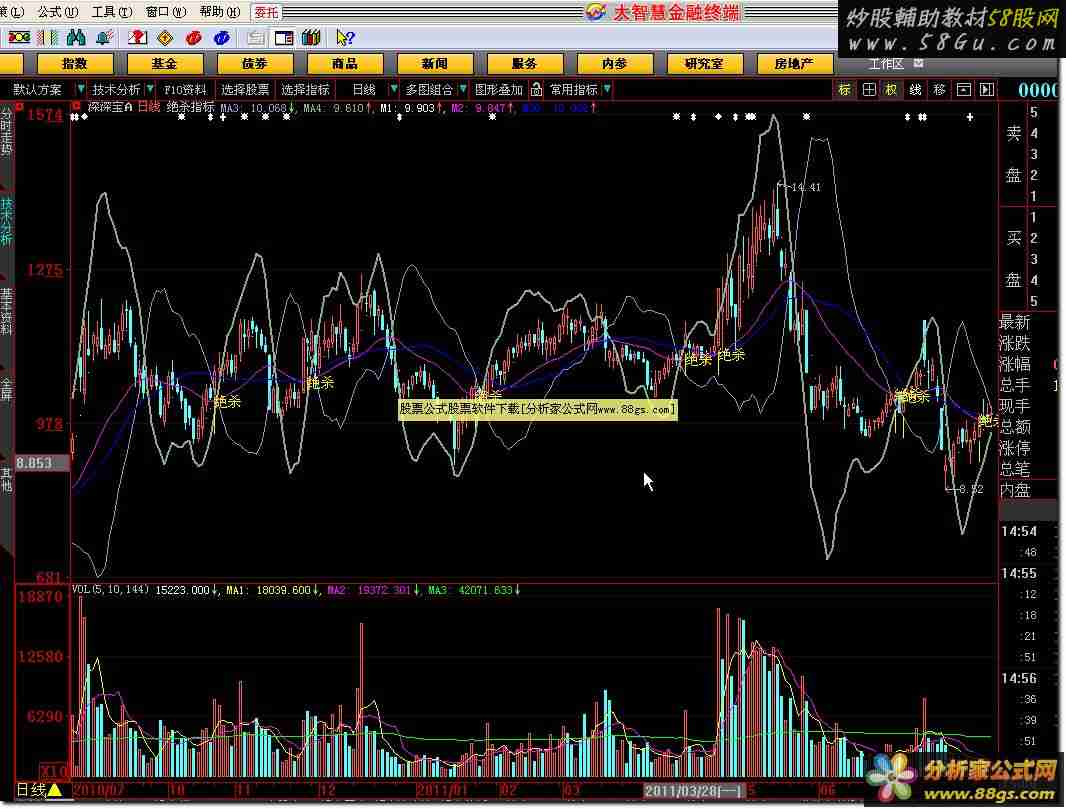Viewport: 1066px width, 809px height.
Task: Click the 工作区 envelope icon
Action: [x=918, y=63]
